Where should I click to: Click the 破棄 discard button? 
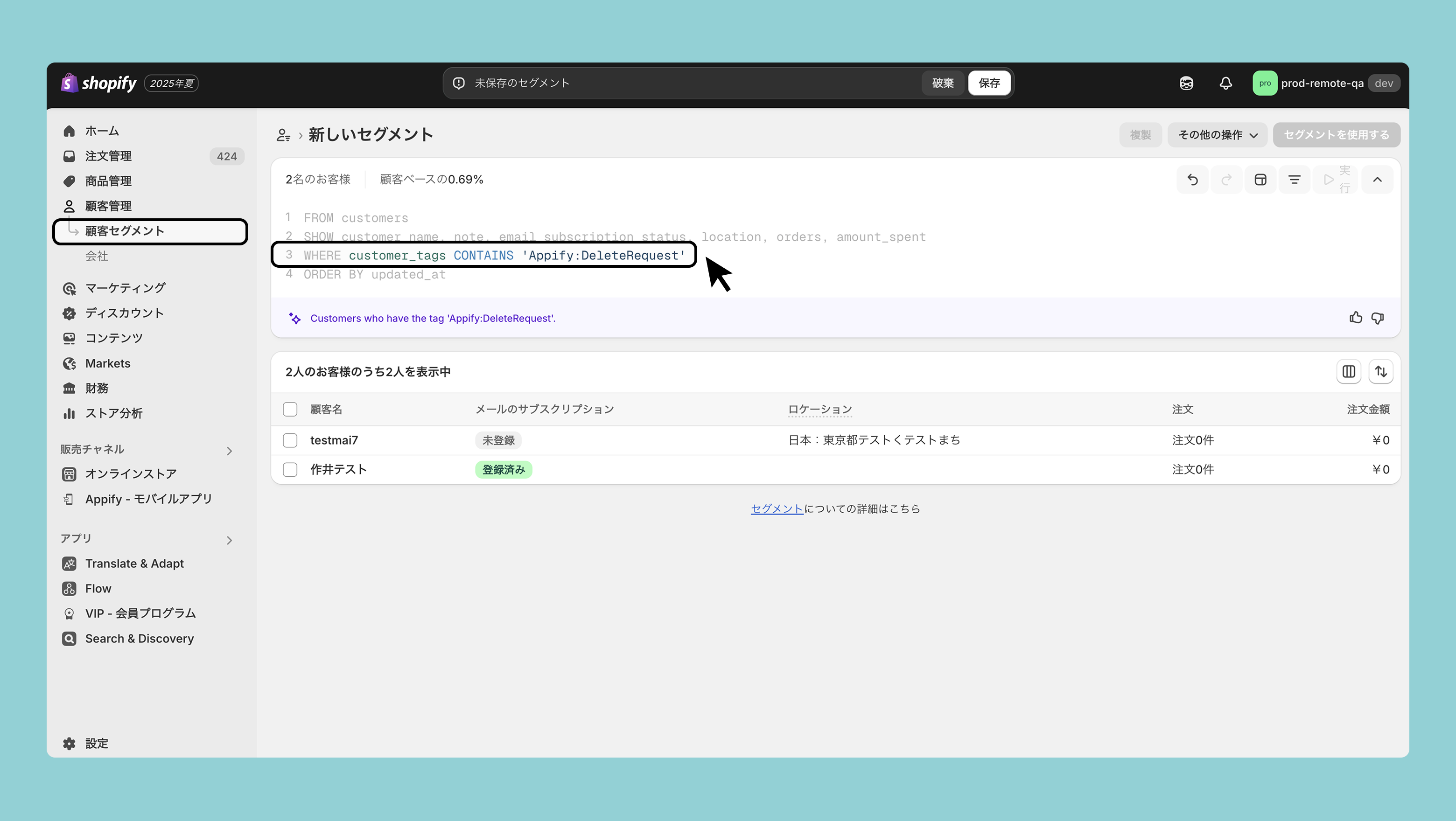943,83
